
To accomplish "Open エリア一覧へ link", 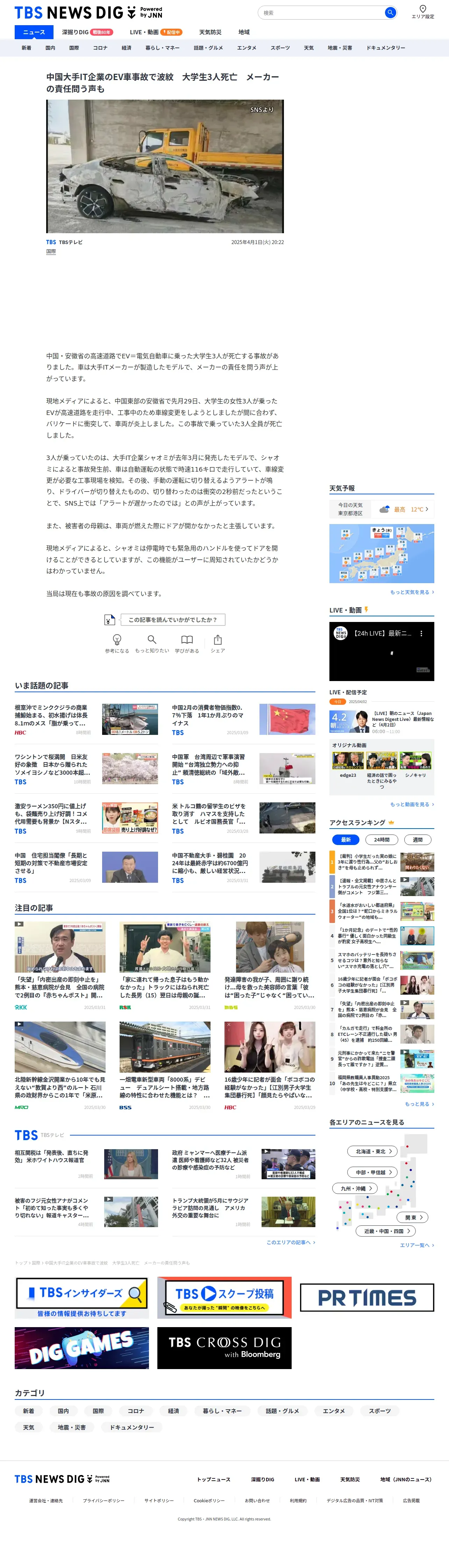I will pyautogui.click(x=417, y=1245).
